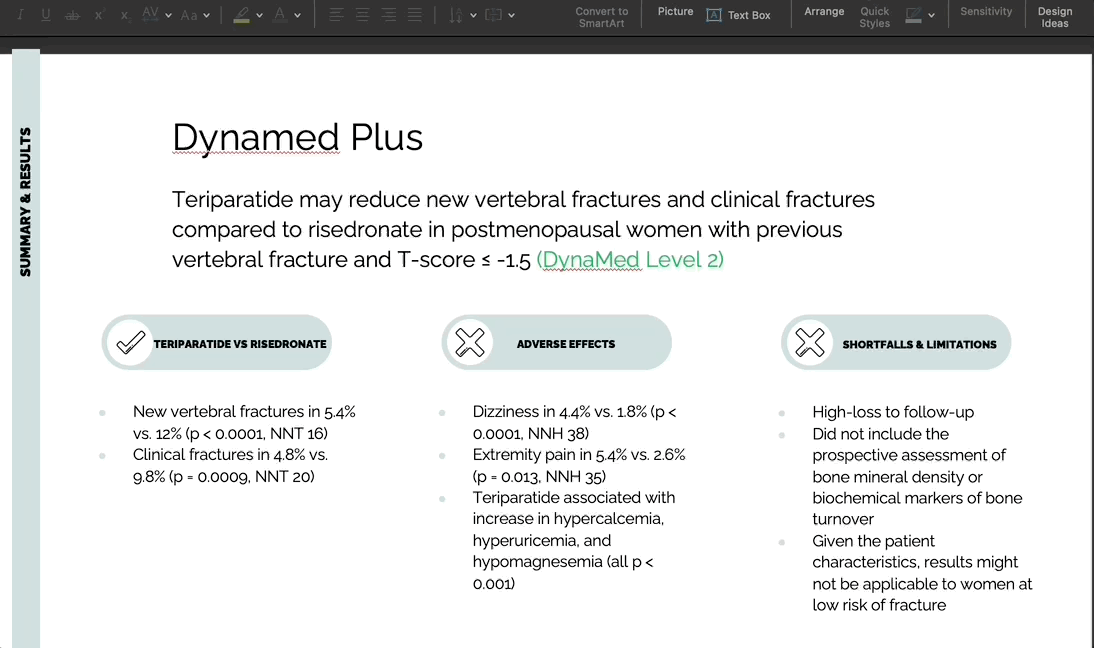
Task: Select the X icon beside Shortfalls & Limitations
Action: 809,342
